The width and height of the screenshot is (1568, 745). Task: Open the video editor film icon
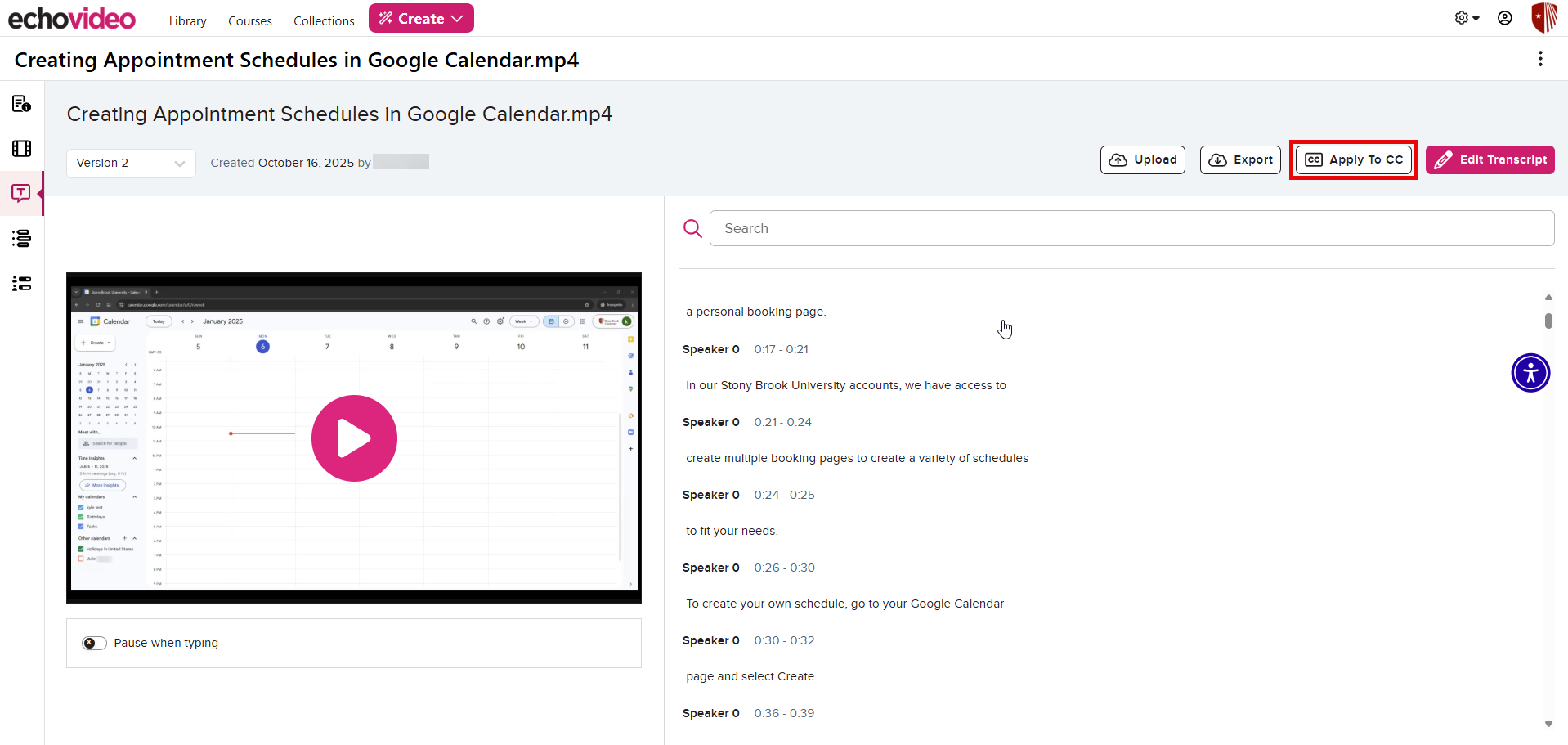21,148
